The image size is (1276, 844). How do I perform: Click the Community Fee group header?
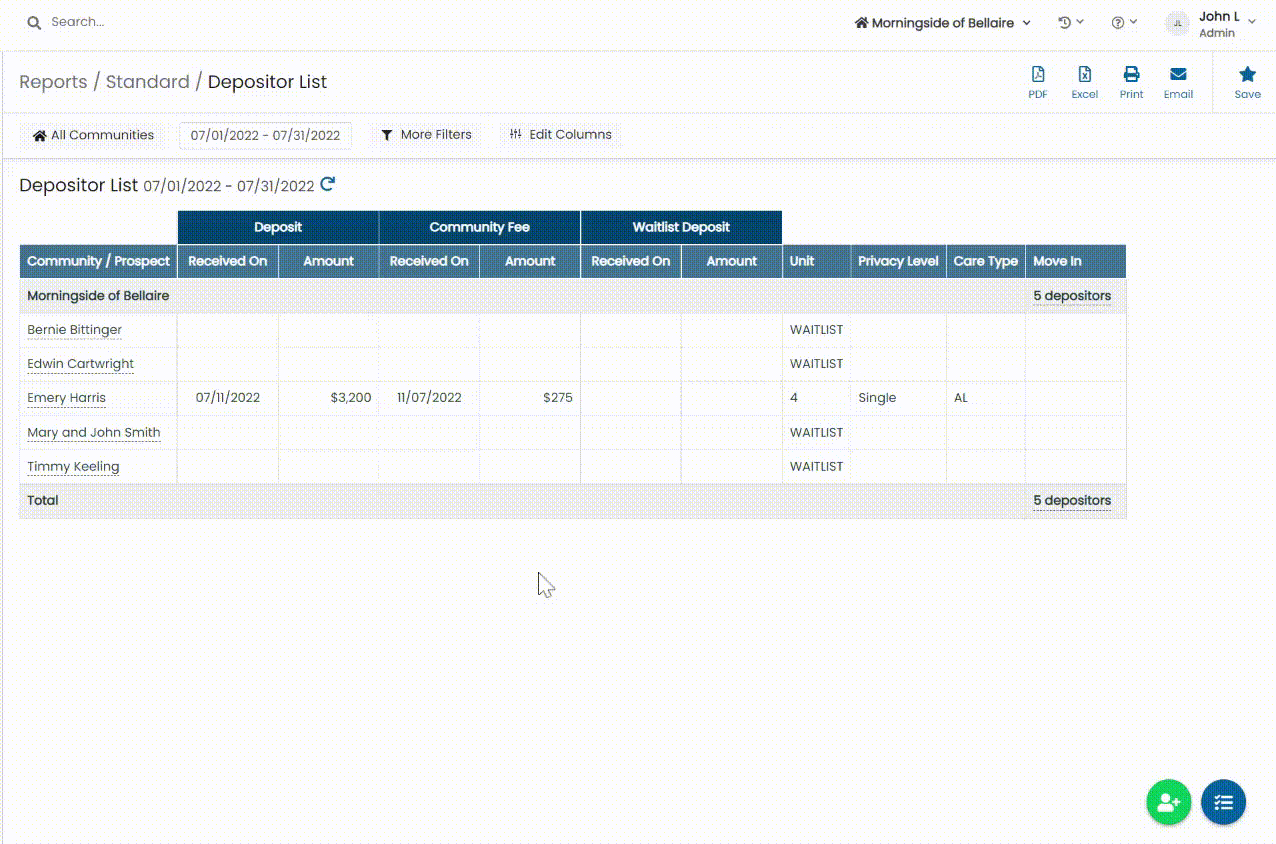pos(480,227)
